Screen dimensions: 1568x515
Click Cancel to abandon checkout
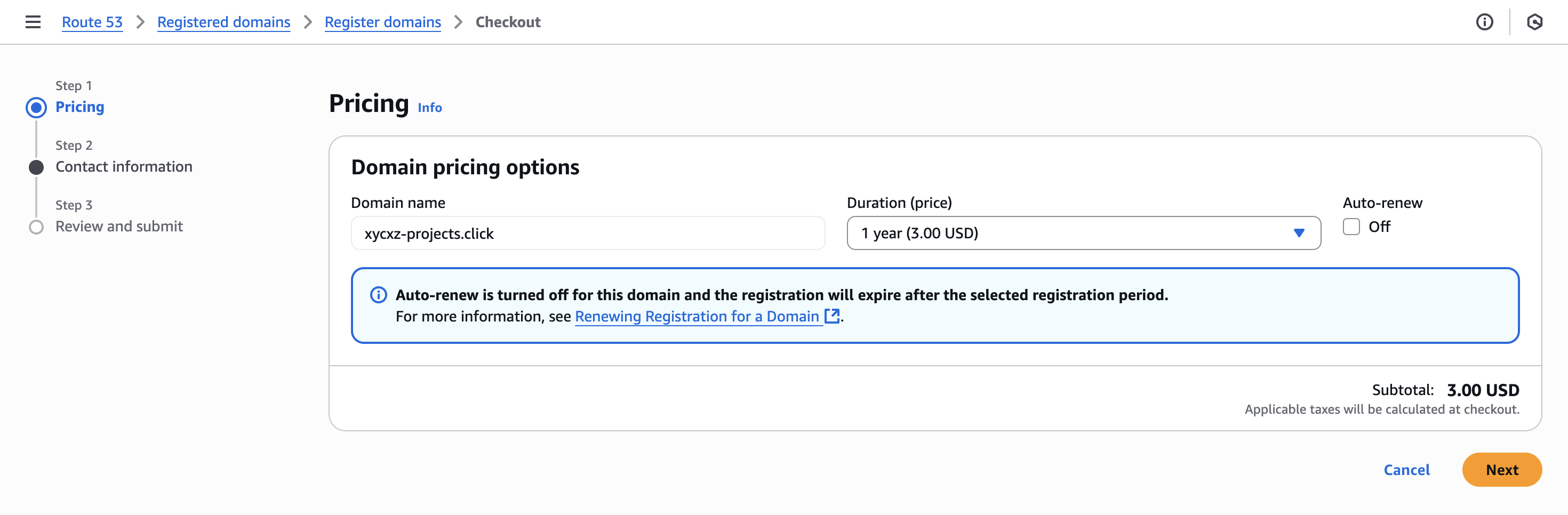tap(1407, 469)
